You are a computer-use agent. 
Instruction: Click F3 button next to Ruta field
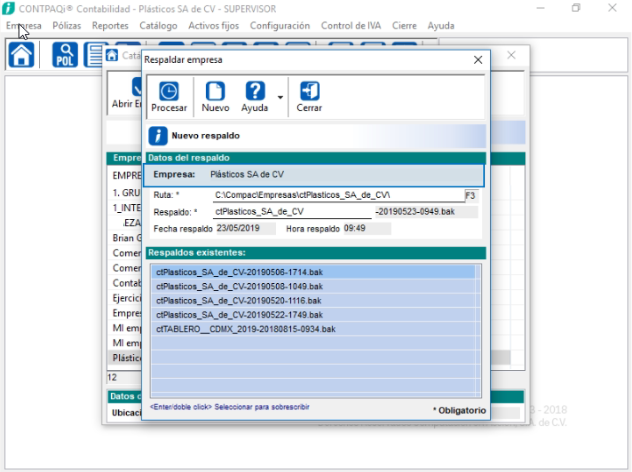click(x=471, y=195)
